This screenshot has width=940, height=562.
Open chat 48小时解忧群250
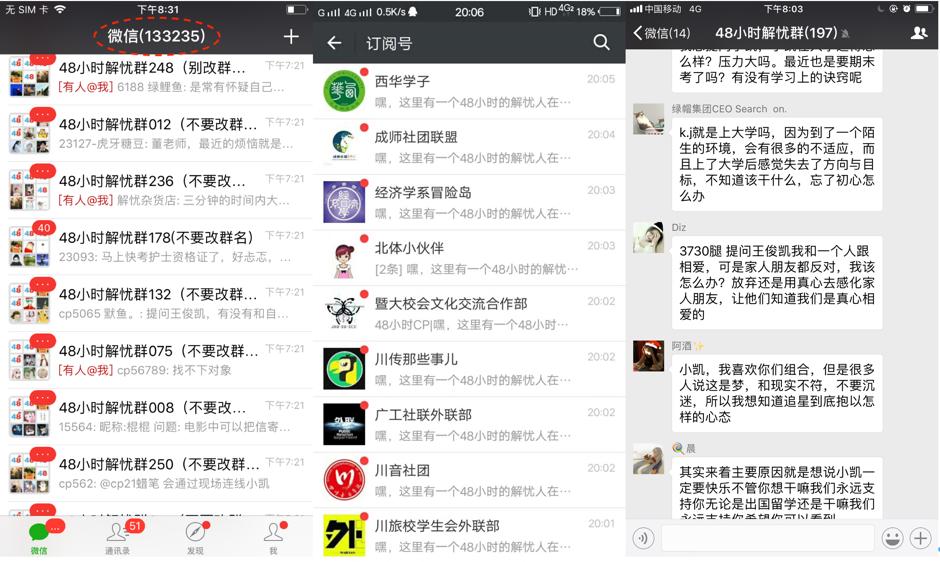pos(157,473)
